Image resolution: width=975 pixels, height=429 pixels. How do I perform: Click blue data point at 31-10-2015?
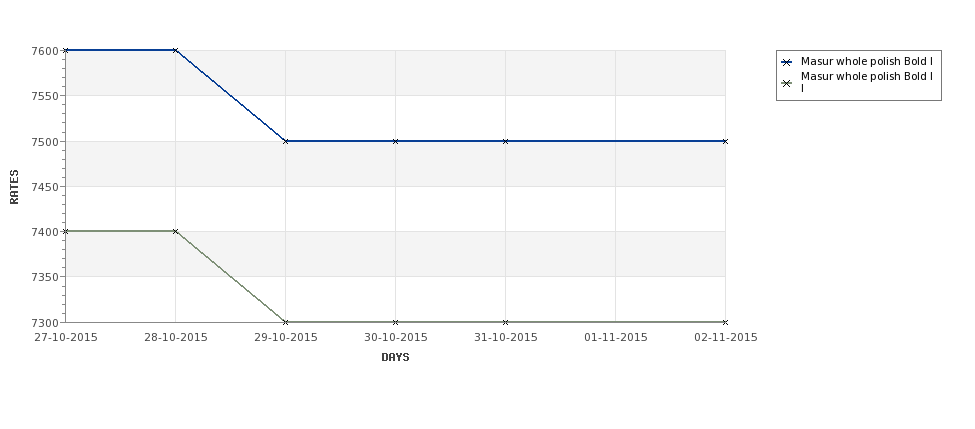506,141
